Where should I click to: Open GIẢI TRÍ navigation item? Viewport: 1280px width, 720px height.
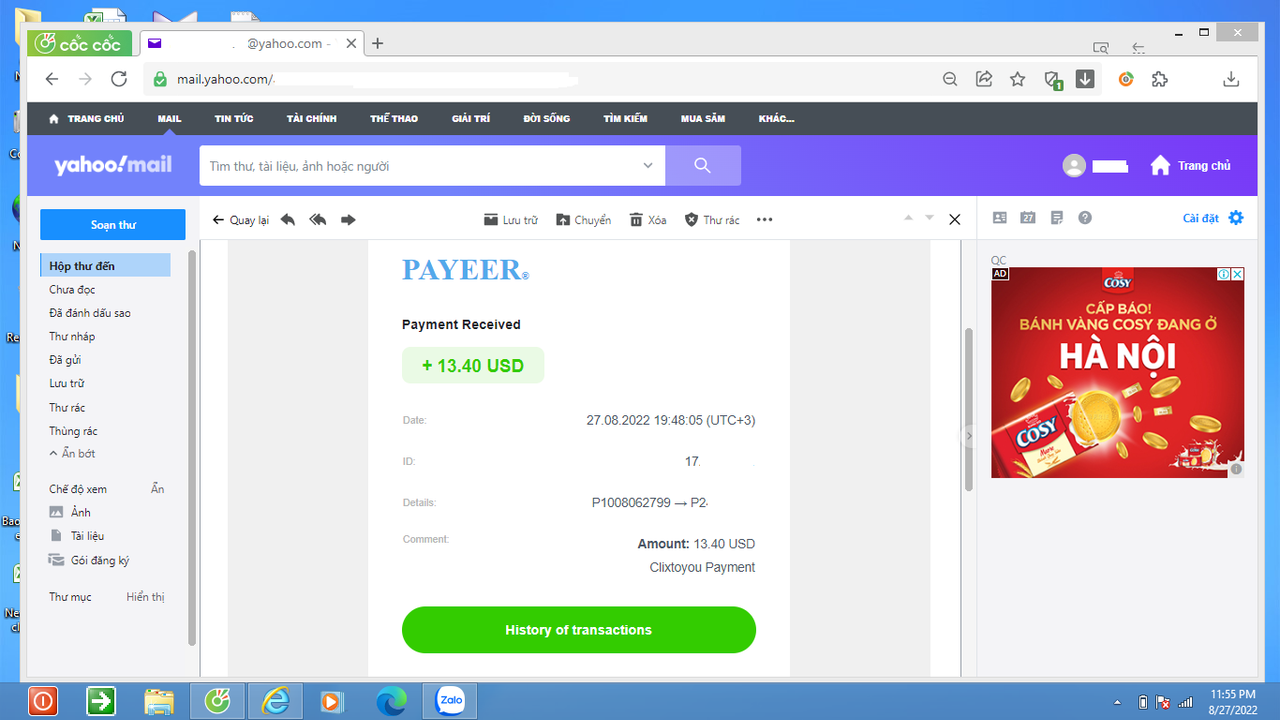pyautogui.click(x=471, y=118)
